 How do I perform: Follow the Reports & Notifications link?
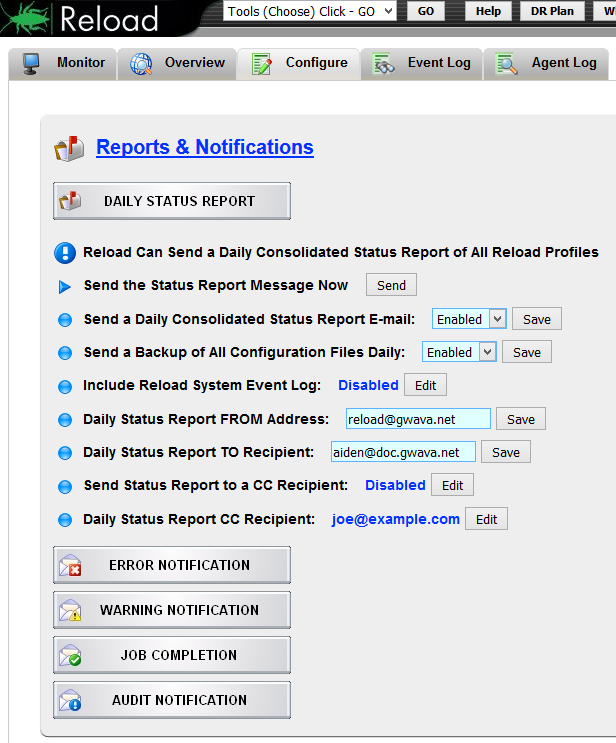coord(205,147)
